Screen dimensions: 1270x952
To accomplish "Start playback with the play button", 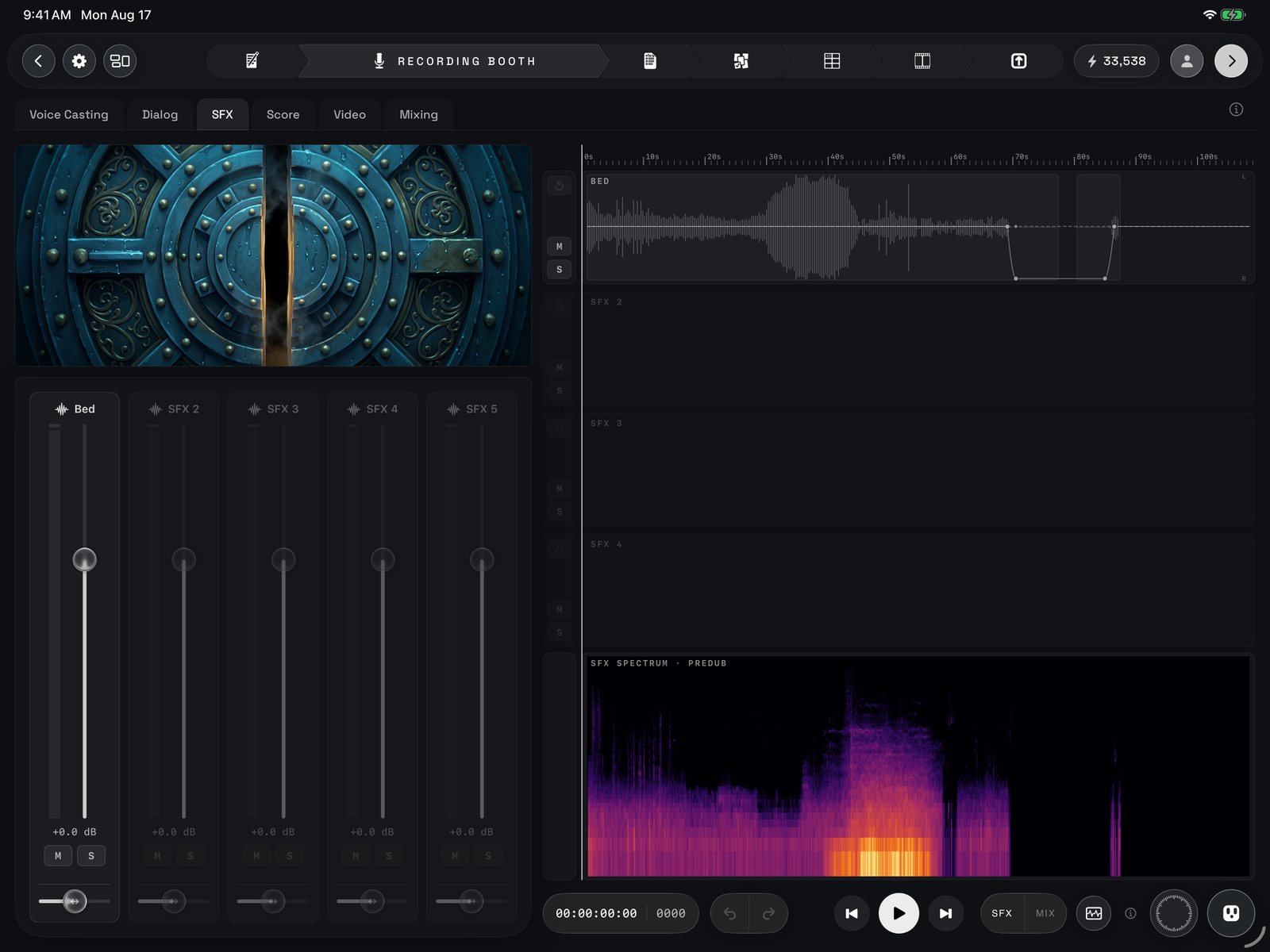I will (x=899, y=914).
